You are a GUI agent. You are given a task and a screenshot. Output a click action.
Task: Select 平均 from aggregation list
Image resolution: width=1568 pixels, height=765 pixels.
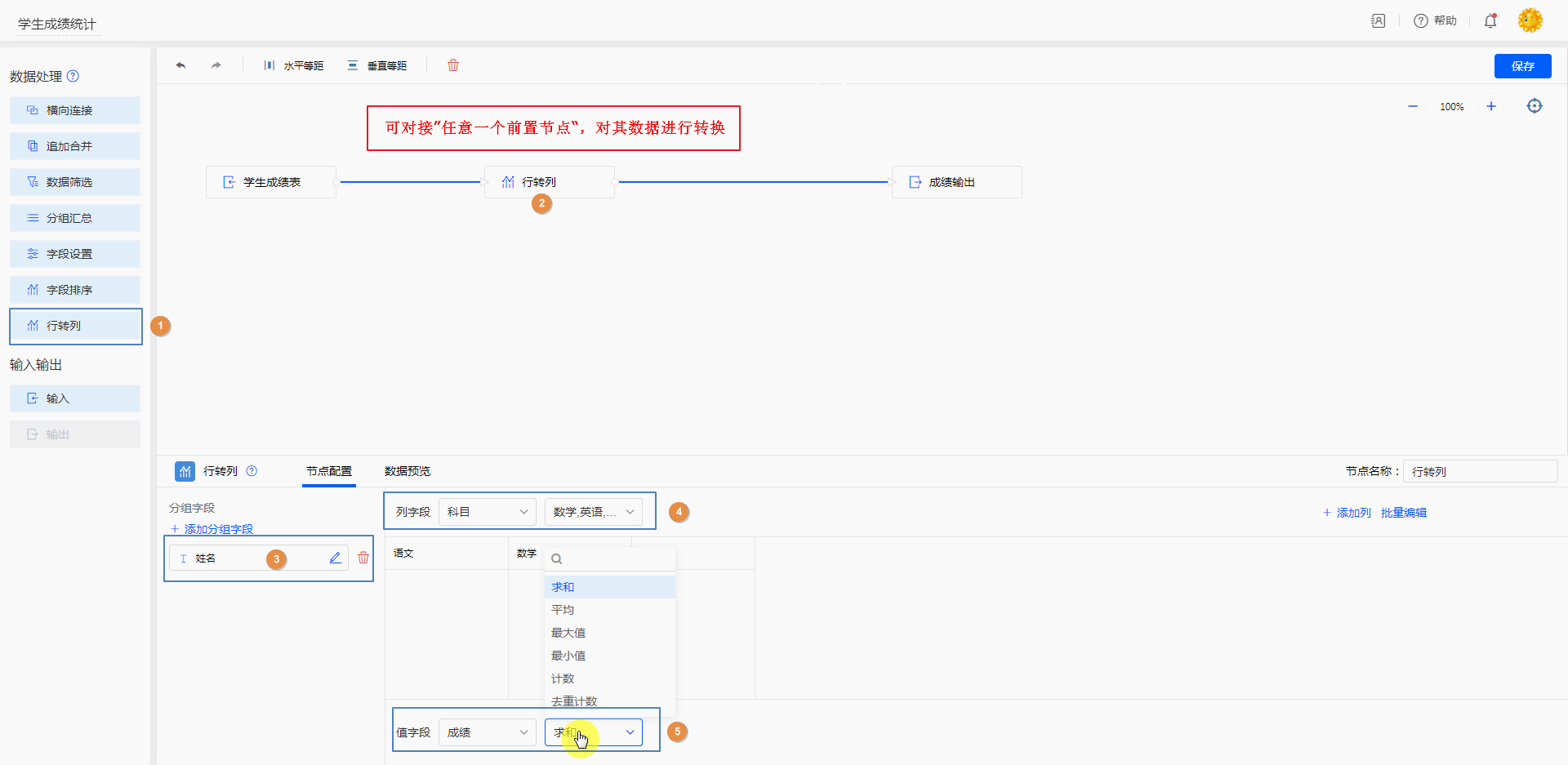click(x=563, y=610)
